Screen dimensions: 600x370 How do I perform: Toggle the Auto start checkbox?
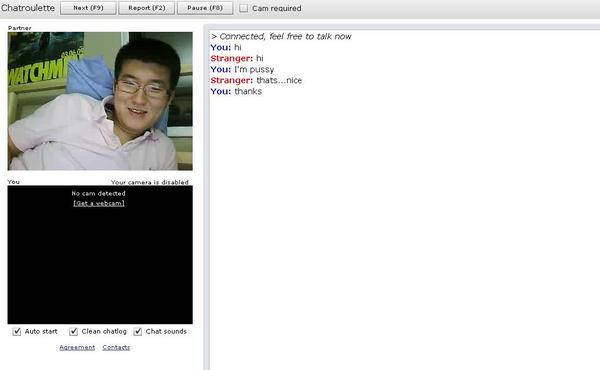click(x=17, y=331)
